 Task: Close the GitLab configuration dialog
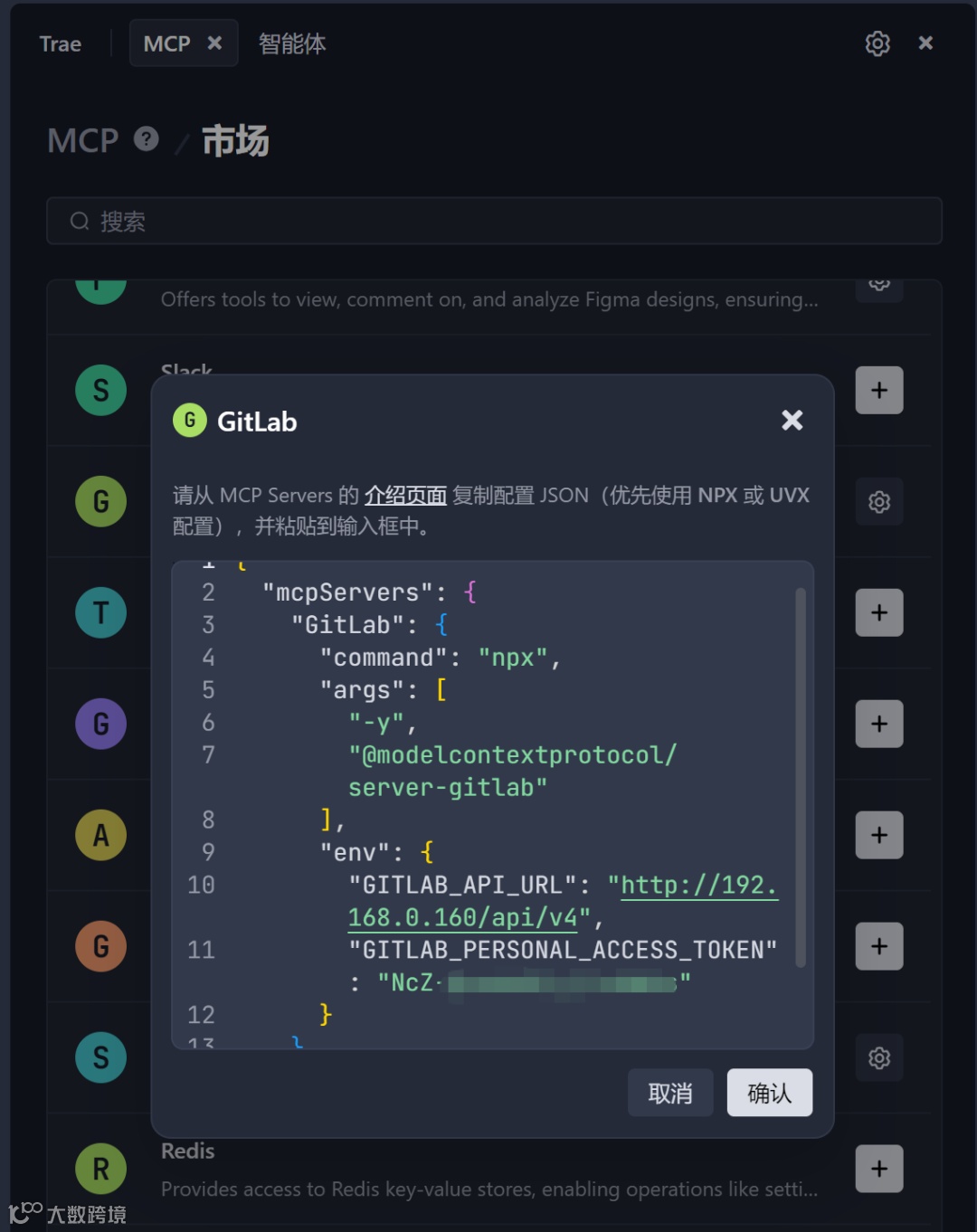point(792,420)
